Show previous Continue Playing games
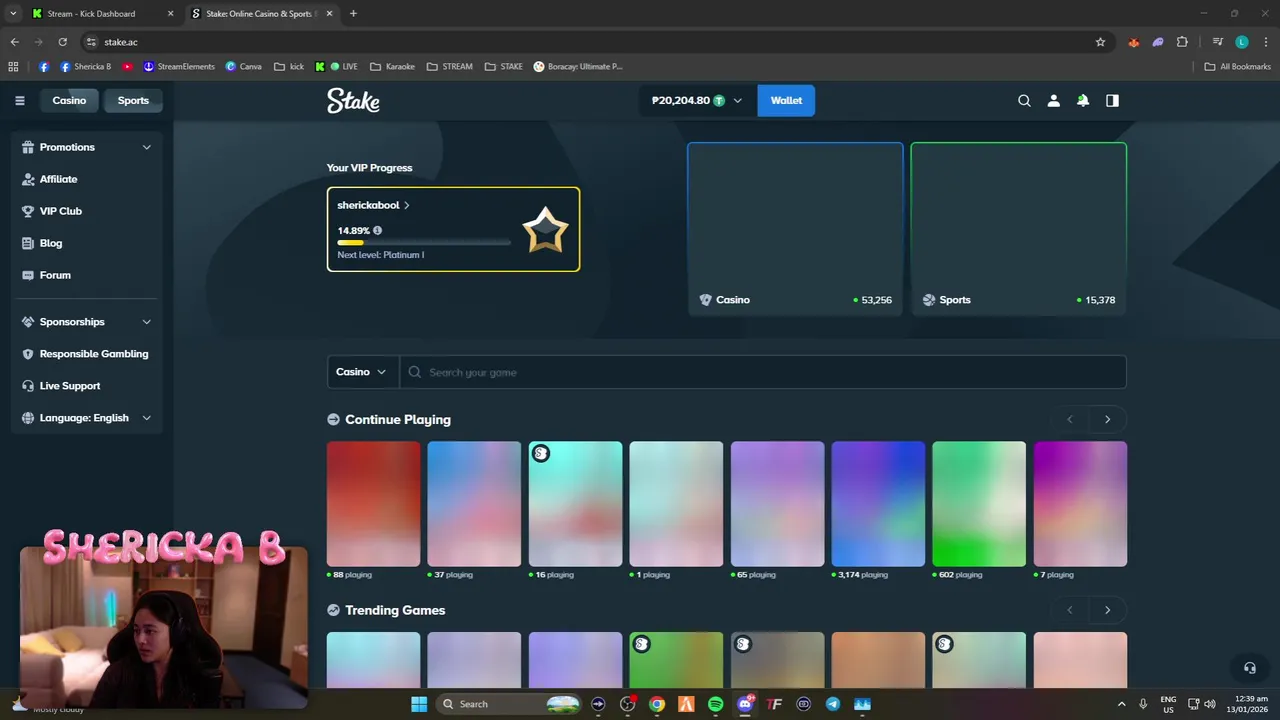1280x720 pixels. 1070,419
